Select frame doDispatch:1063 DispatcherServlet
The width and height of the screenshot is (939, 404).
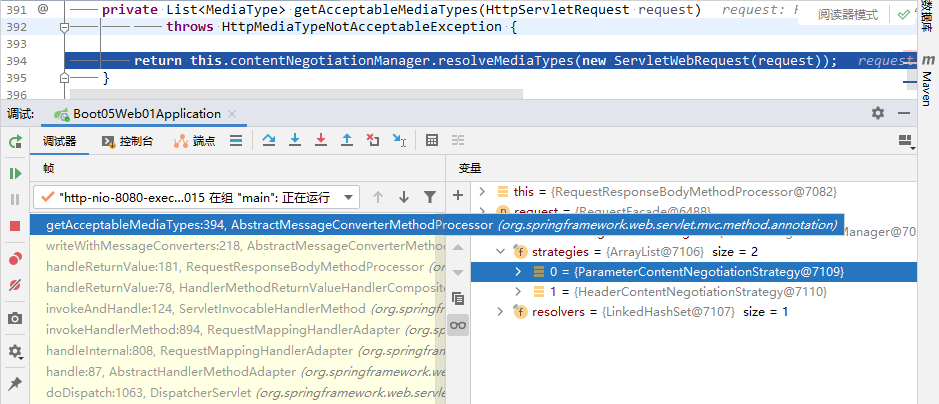point(238,393)
